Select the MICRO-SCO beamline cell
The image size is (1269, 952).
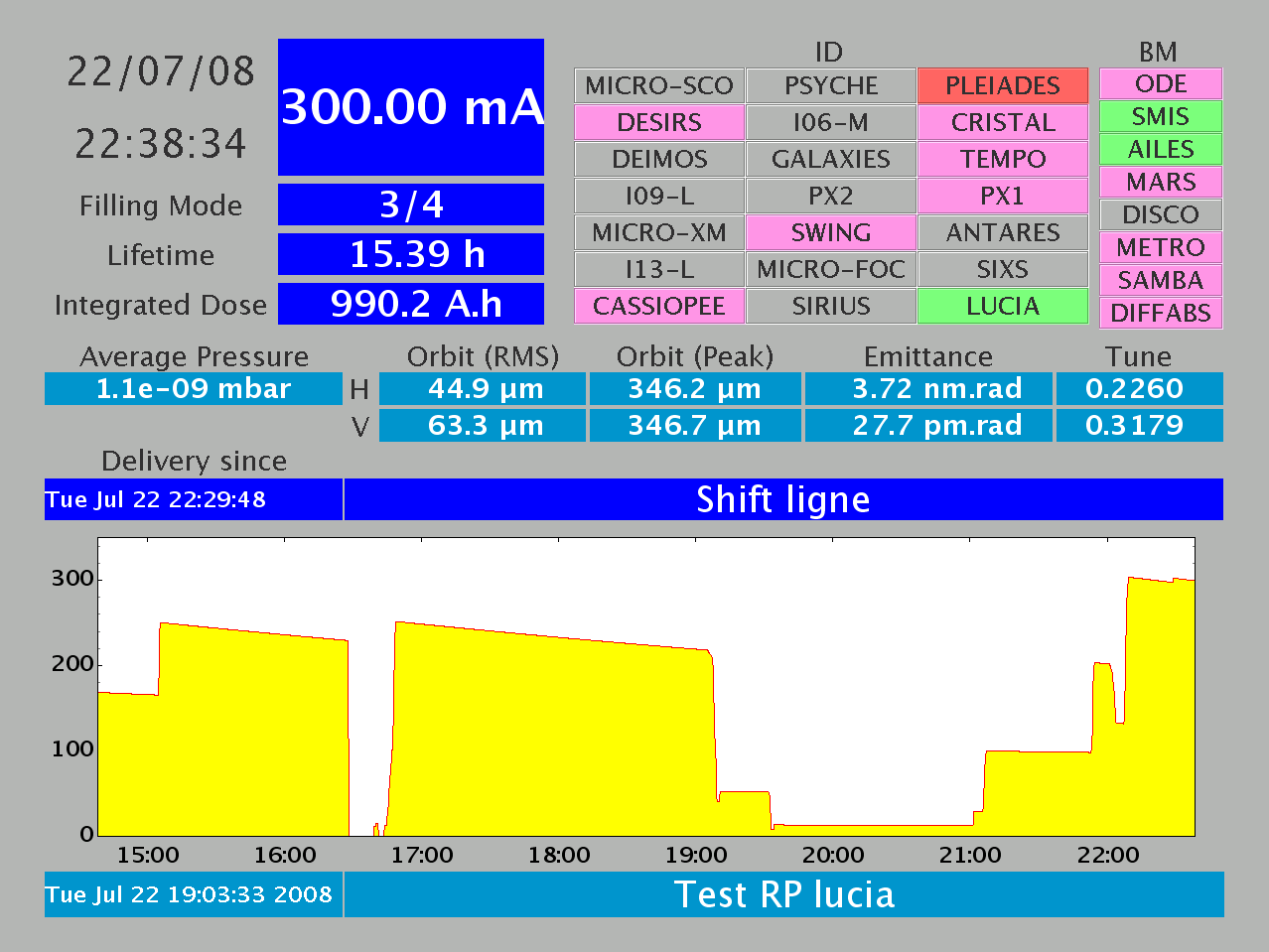(x=659, y=85)
